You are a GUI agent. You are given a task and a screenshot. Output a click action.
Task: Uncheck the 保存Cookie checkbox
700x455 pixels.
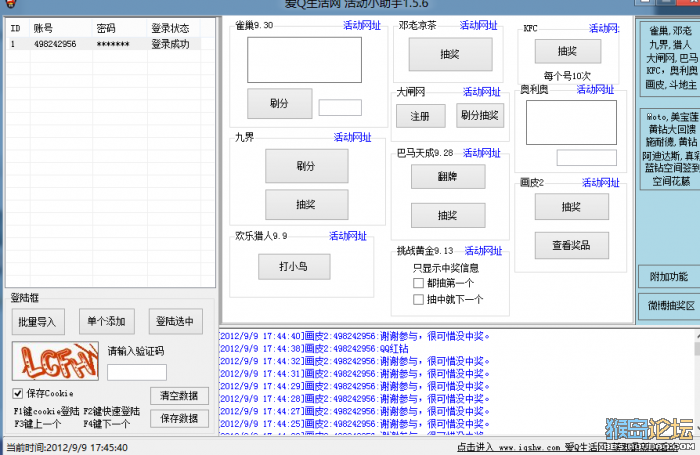click(17, 393)
